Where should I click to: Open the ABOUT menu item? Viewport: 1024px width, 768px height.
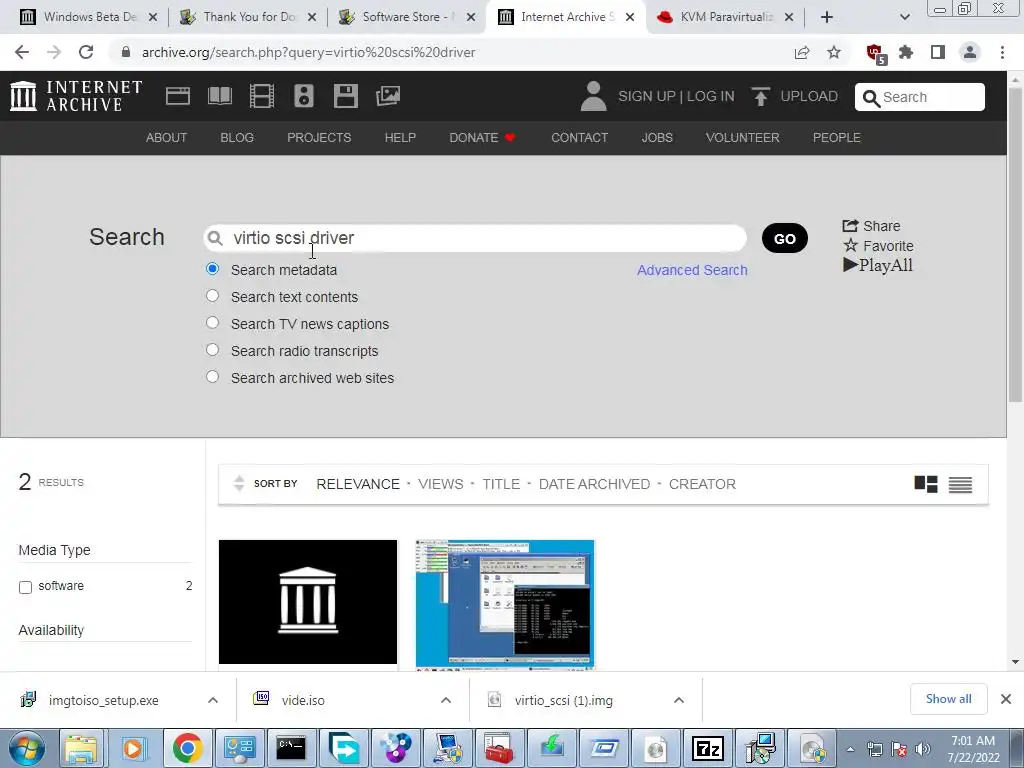pyautogui.click(x=167, y=138)
